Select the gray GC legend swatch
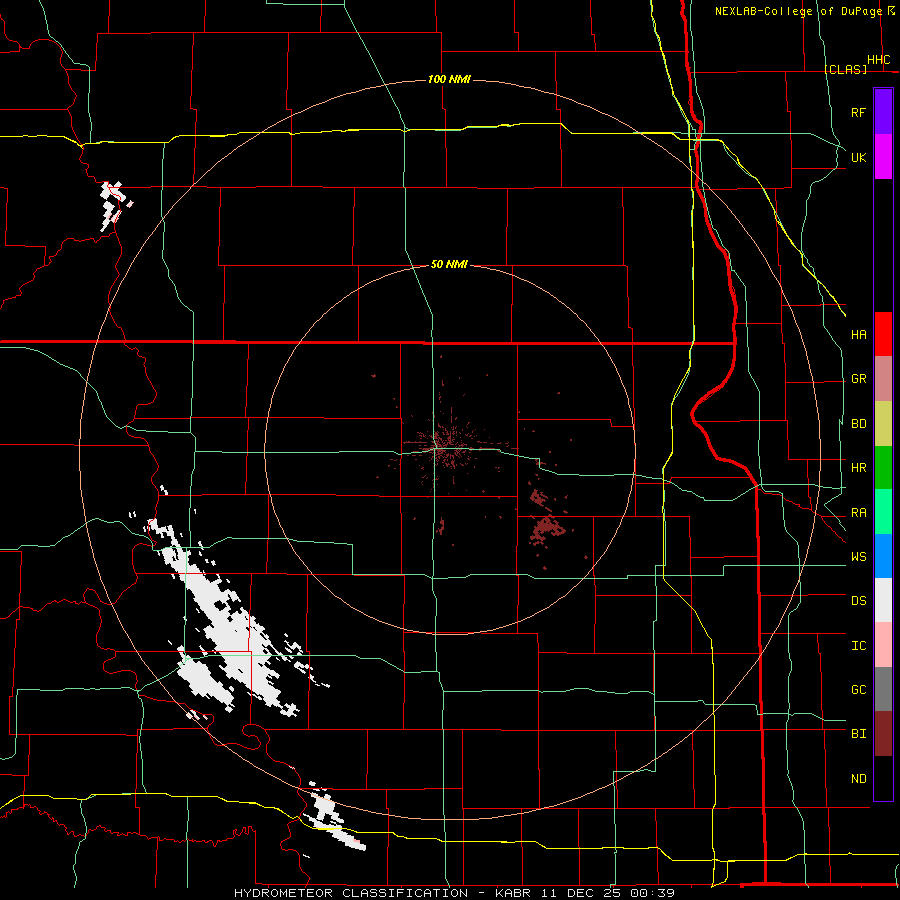This screenshot has height=900, width=900. point(883,689)
